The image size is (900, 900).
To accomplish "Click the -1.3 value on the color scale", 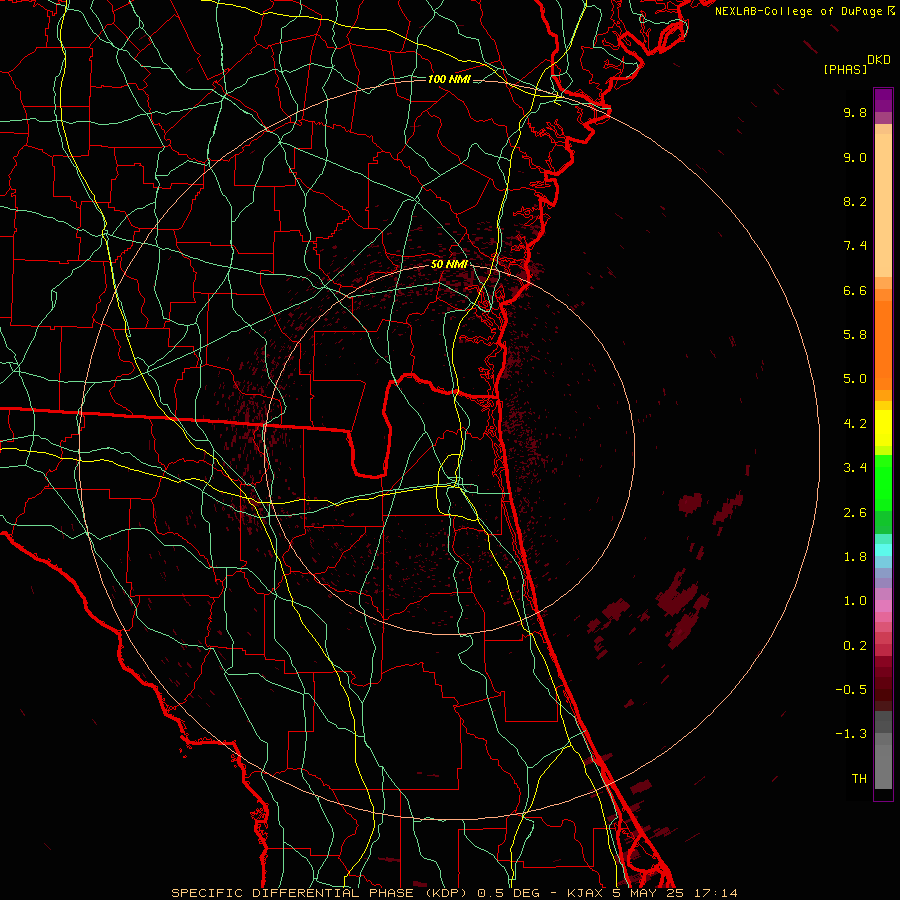I will click(x=851, y=734).
